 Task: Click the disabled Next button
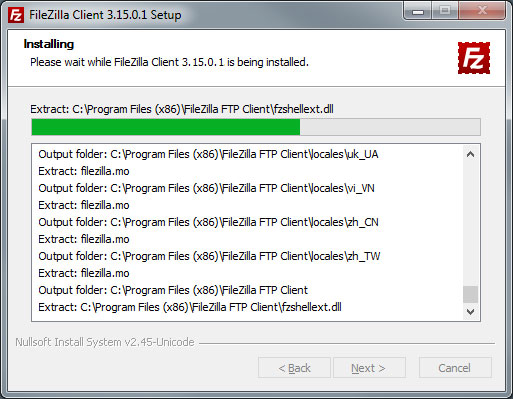369,368
